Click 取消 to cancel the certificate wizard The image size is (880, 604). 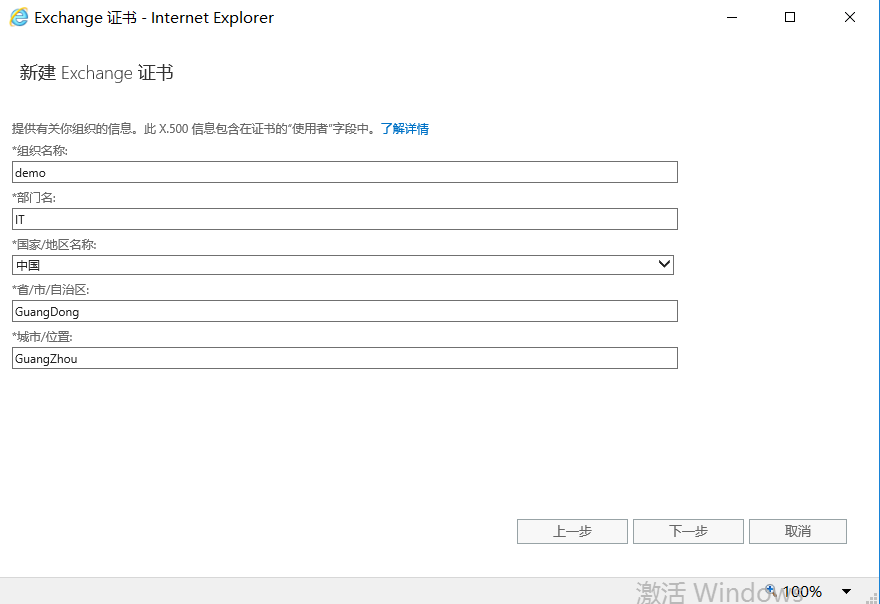click(797, 531)
